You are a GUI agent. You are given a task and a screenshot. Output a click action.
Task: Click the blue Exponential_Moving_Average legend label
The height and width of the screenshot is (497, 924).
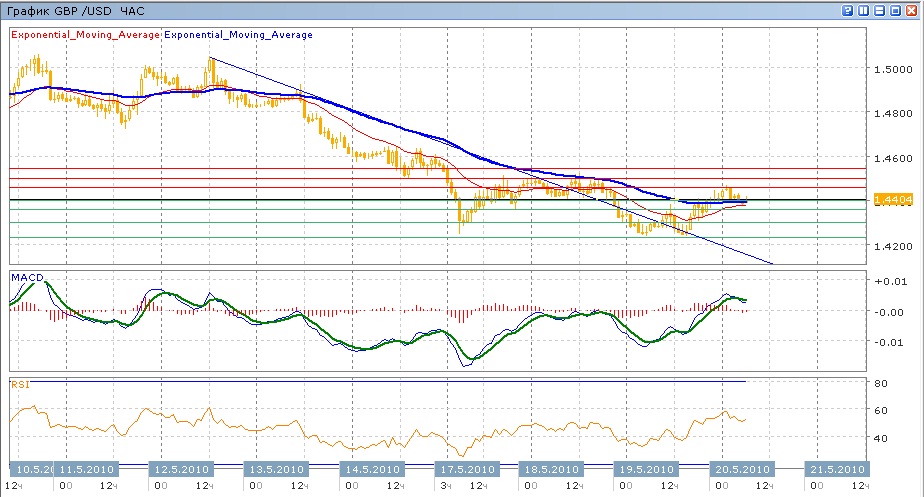238,34
